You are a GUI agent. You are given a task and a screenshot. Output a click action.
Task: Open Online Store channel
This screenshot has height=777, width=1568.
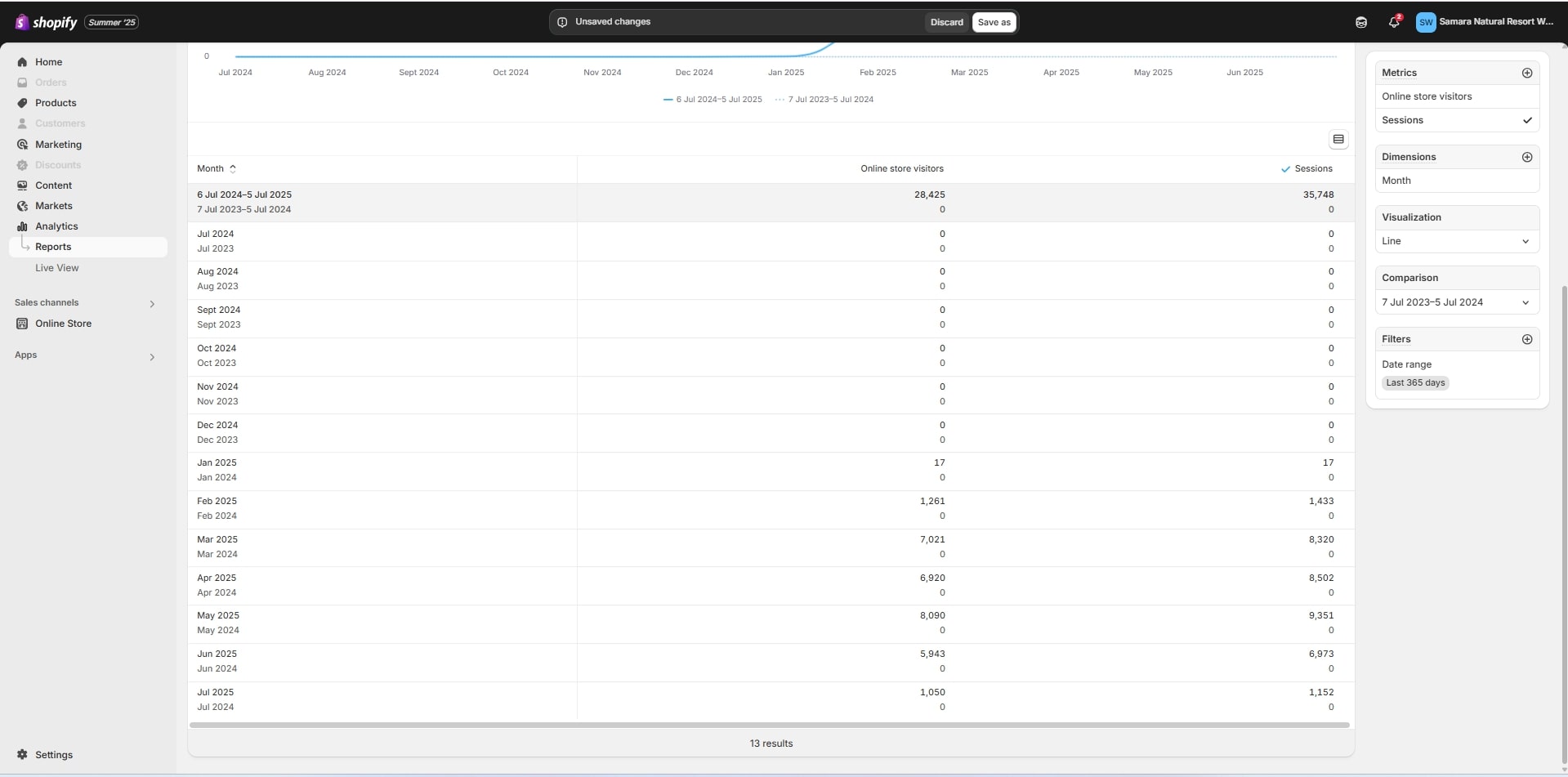coord(63,324)
